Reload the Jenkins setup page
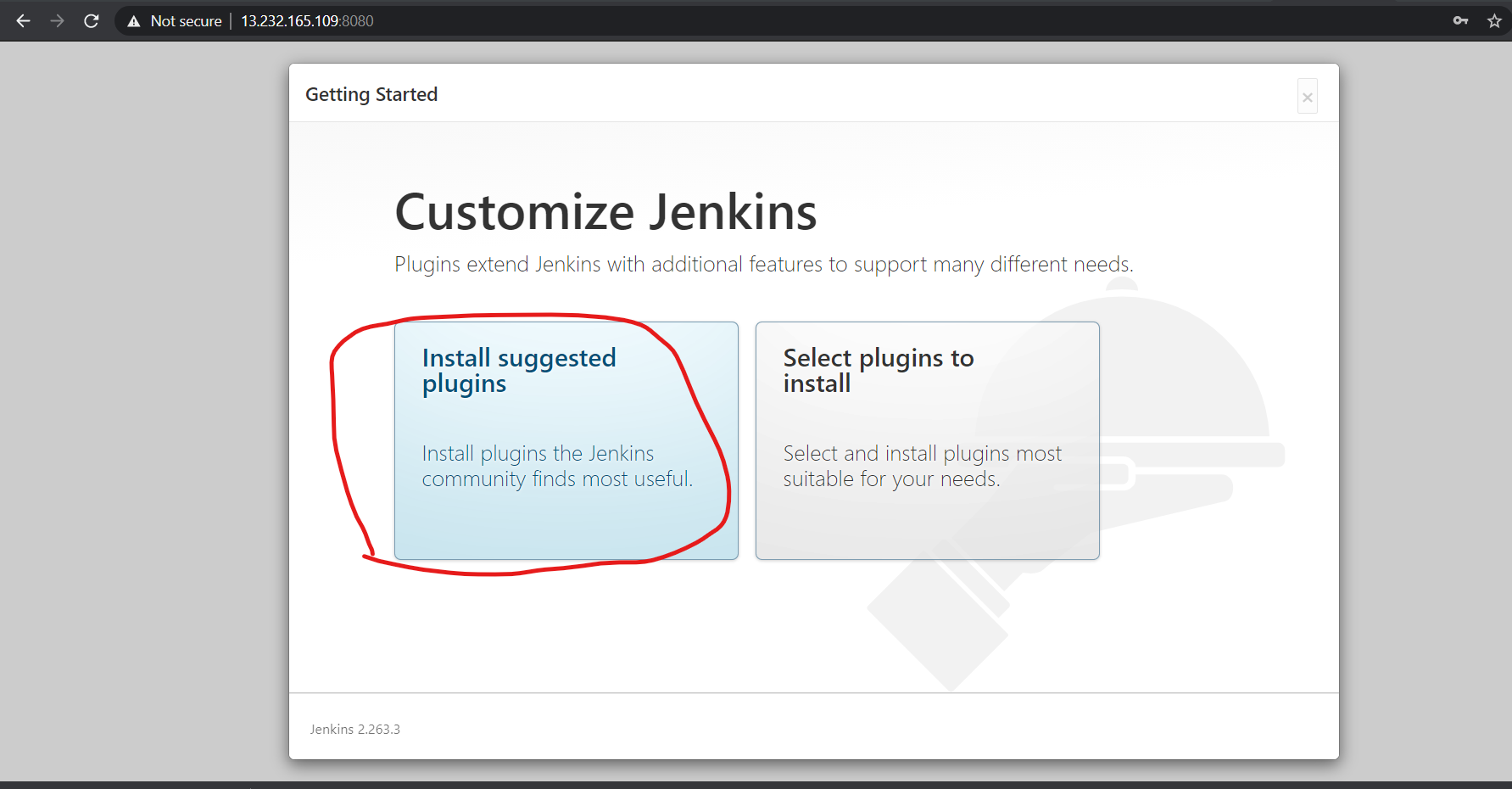This screenshot has width=1512, height=789. (x=92, y=21)
